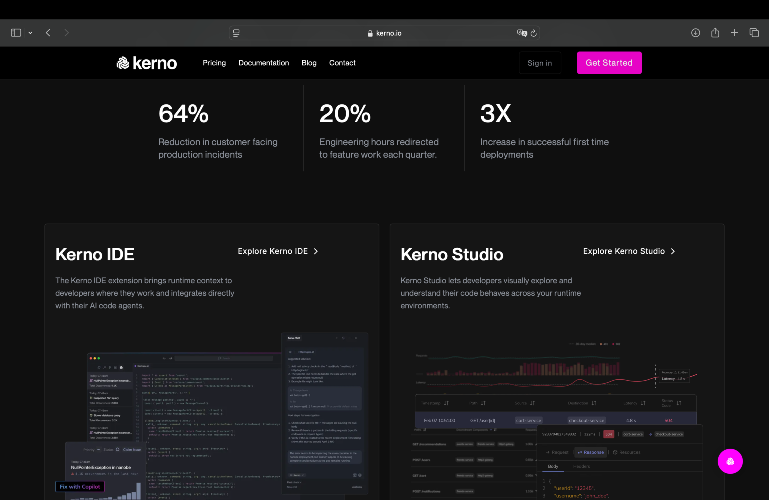
Task: Open the Pricing menu item
Action: click(x=214, y=63)
